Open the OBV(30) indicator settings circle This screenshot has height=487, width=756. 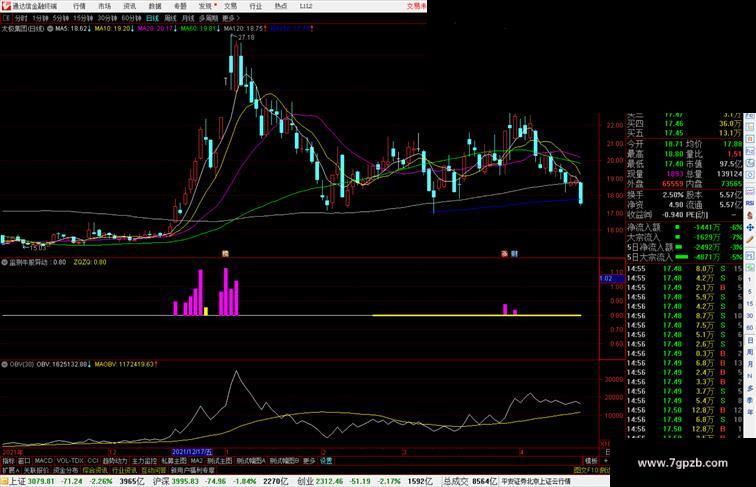[5, 365]
